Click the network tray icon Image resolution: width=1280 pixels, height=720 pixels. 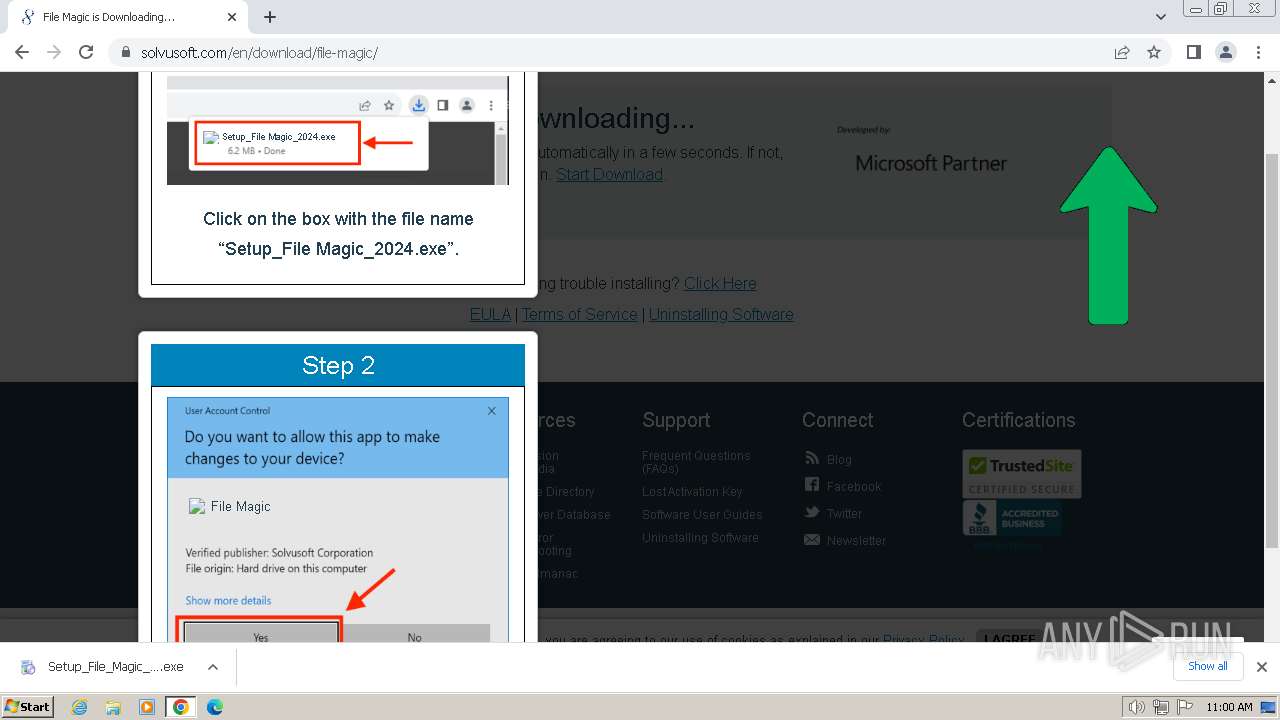click(1161, 707)
